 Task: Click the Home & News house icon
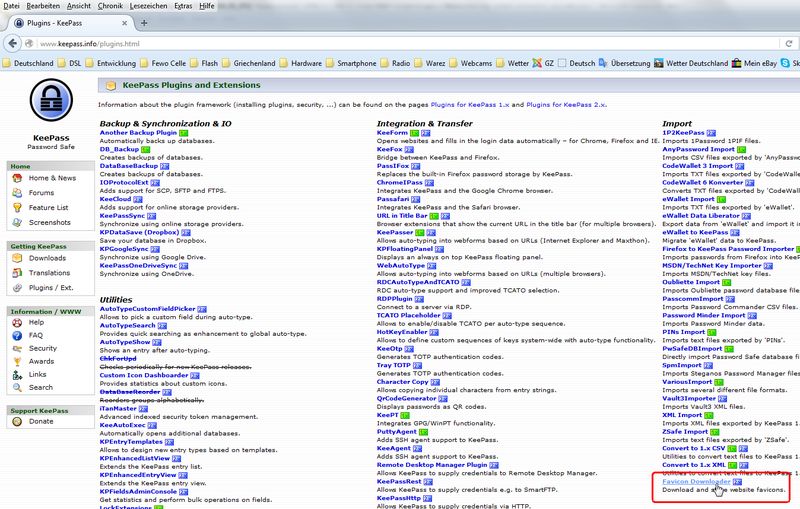[17, 178]
